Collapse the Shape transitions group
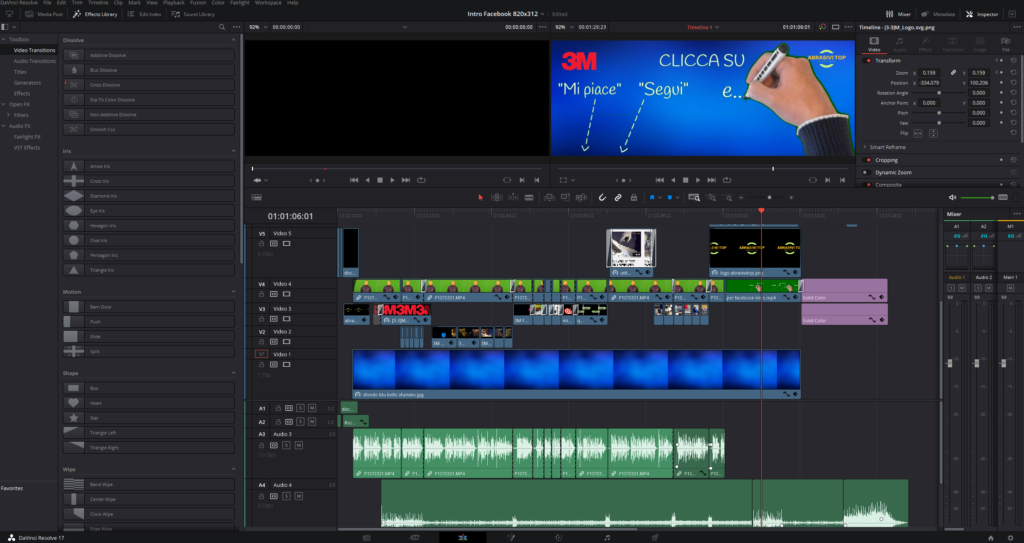1024x543 pixels. coord(234,373)
